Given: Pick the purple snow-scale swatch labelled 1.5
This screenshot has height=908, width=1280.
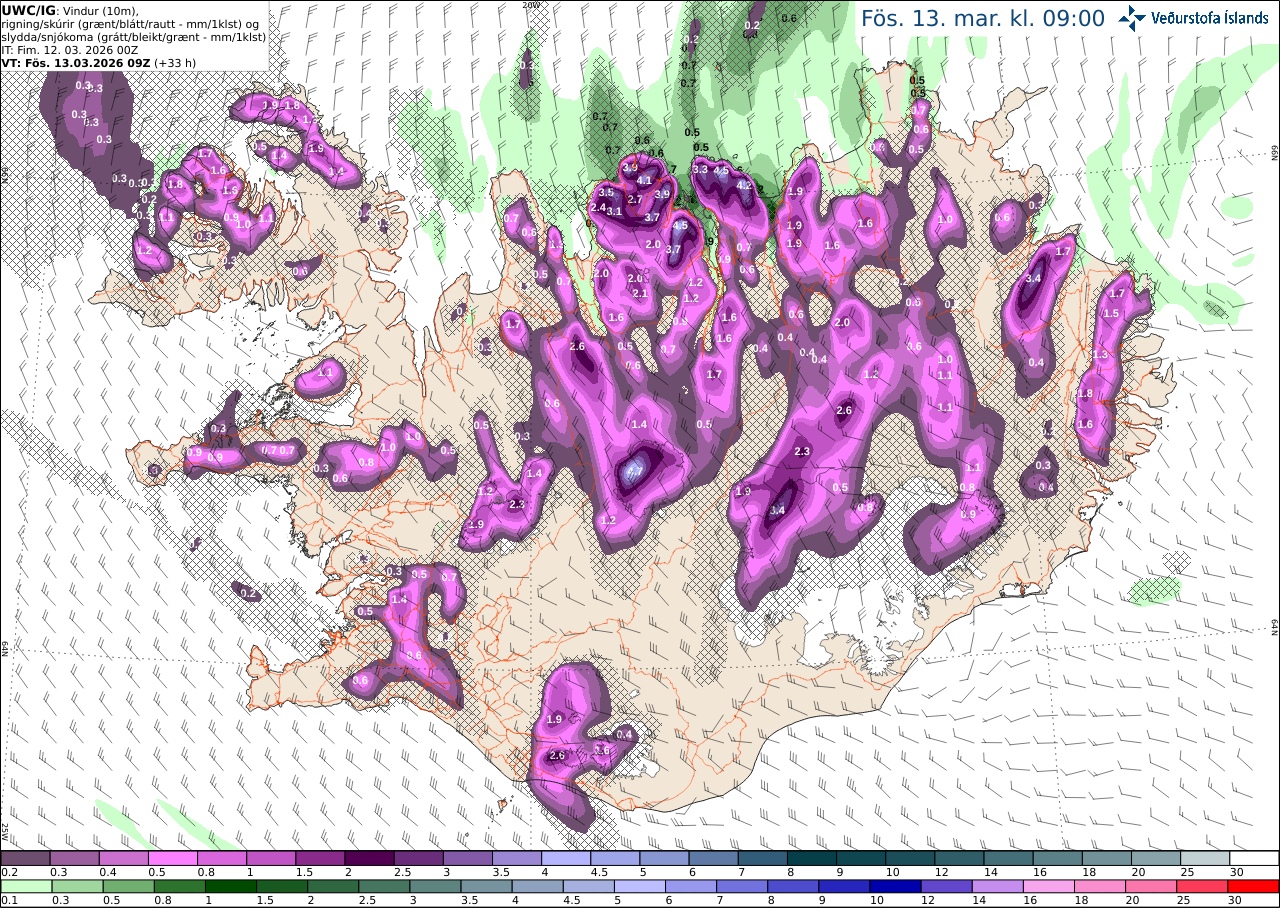Looking at the screenshot, I should tap(320, 858).
